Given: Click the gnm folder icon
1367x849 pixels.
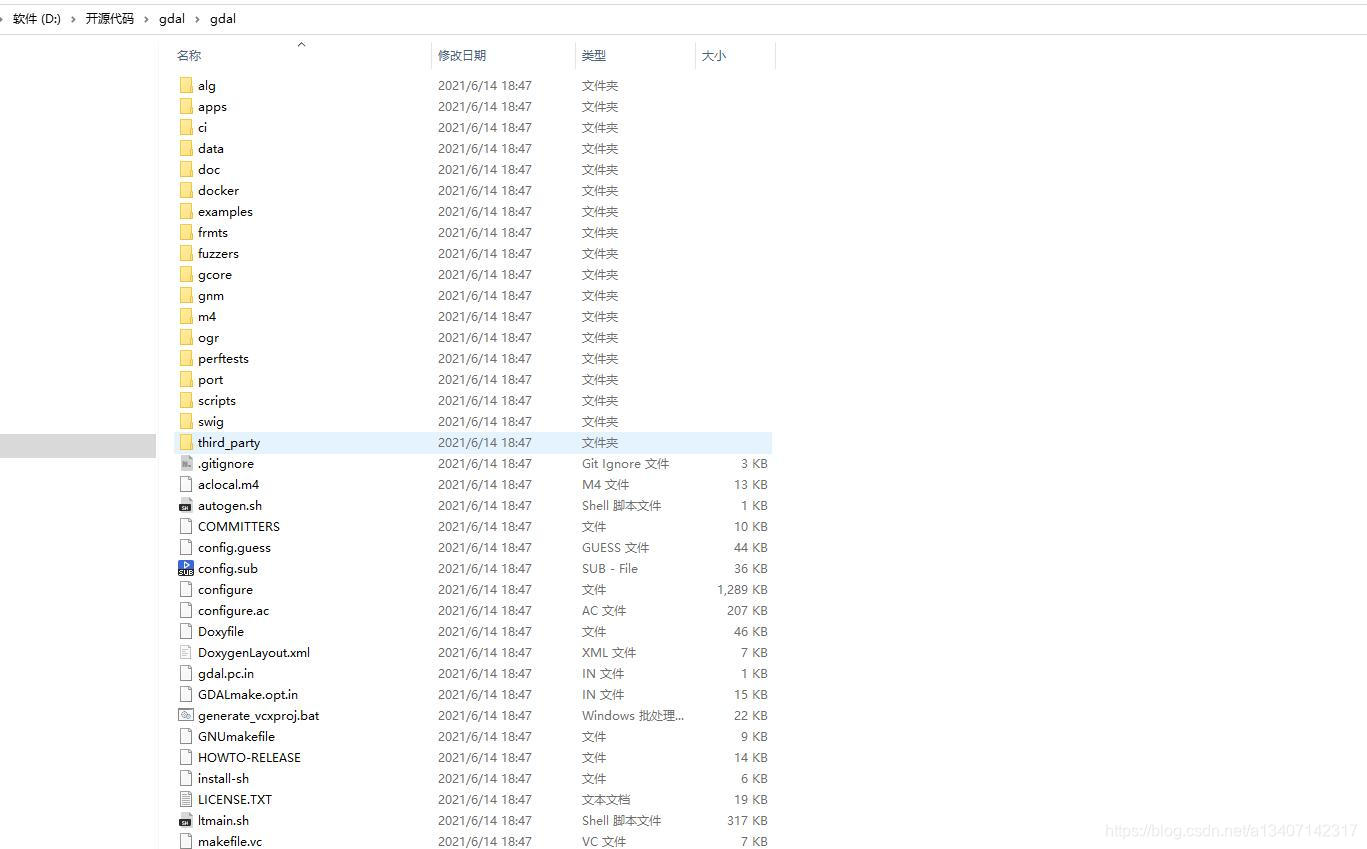Looking at the screenshot, I should click(x=185, y=296).
